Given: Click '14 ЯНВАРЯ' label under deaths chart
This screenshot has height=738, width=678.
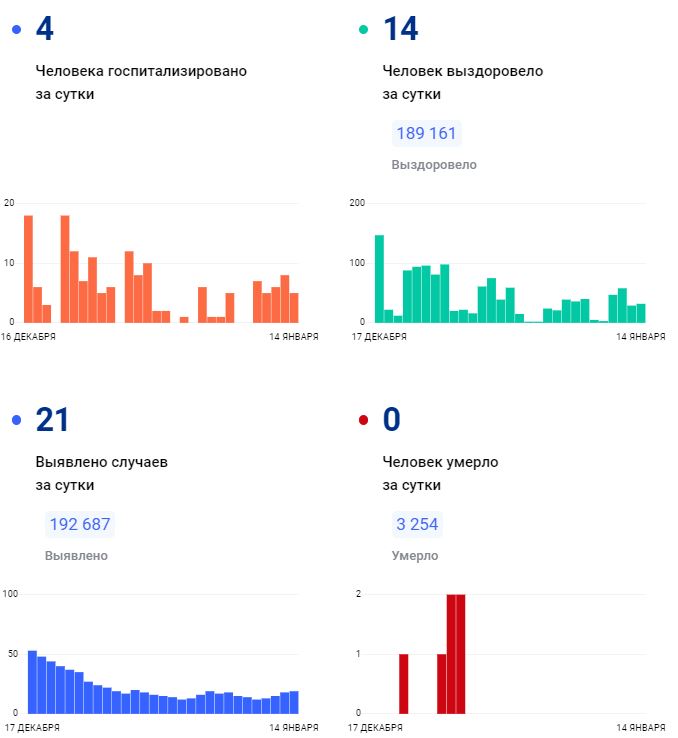Looking at the screenshot, I should (640, 727).
